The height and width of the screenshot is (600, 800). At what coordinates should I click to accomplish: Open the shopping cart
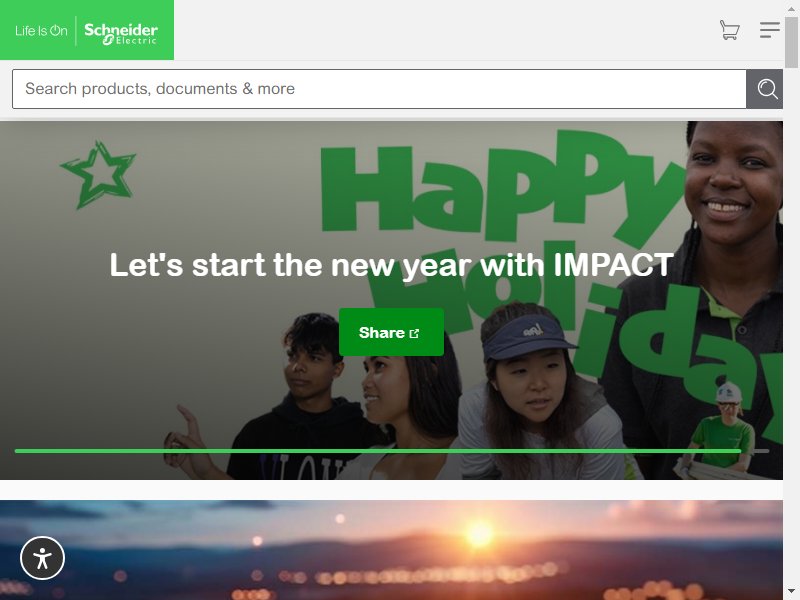click(x=730, y=30)
